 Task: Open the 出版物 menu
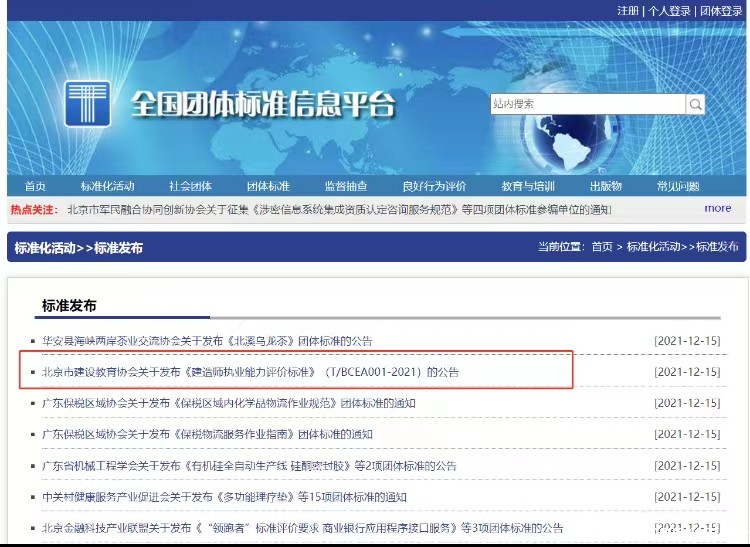[606, 186]
